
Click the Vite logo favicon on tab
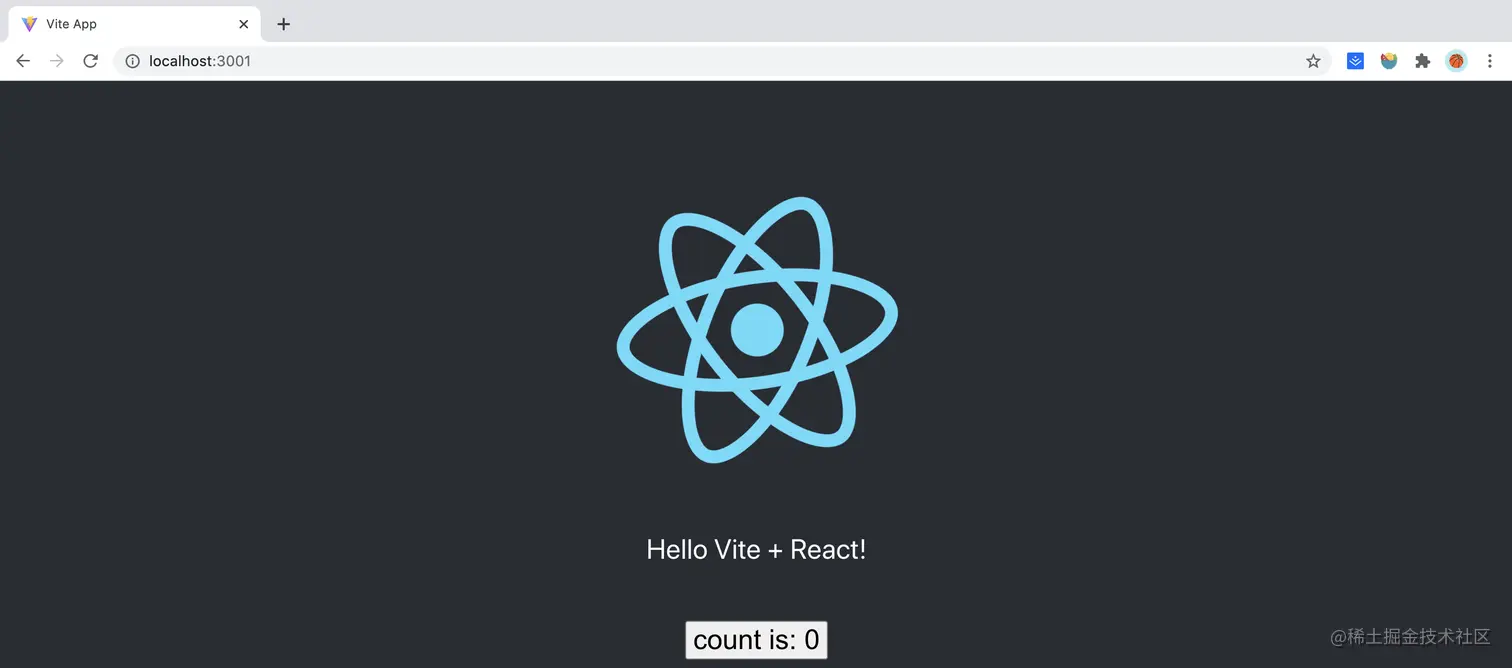(x=29, y=24)
